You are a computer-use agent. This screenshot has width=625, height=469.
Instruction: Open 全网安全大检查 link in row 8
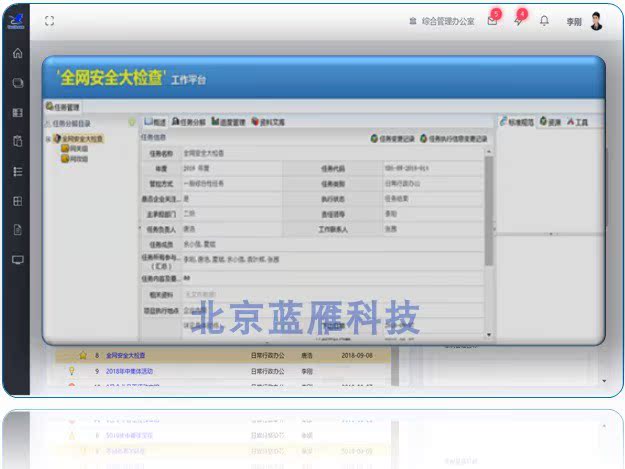(125, 355)
